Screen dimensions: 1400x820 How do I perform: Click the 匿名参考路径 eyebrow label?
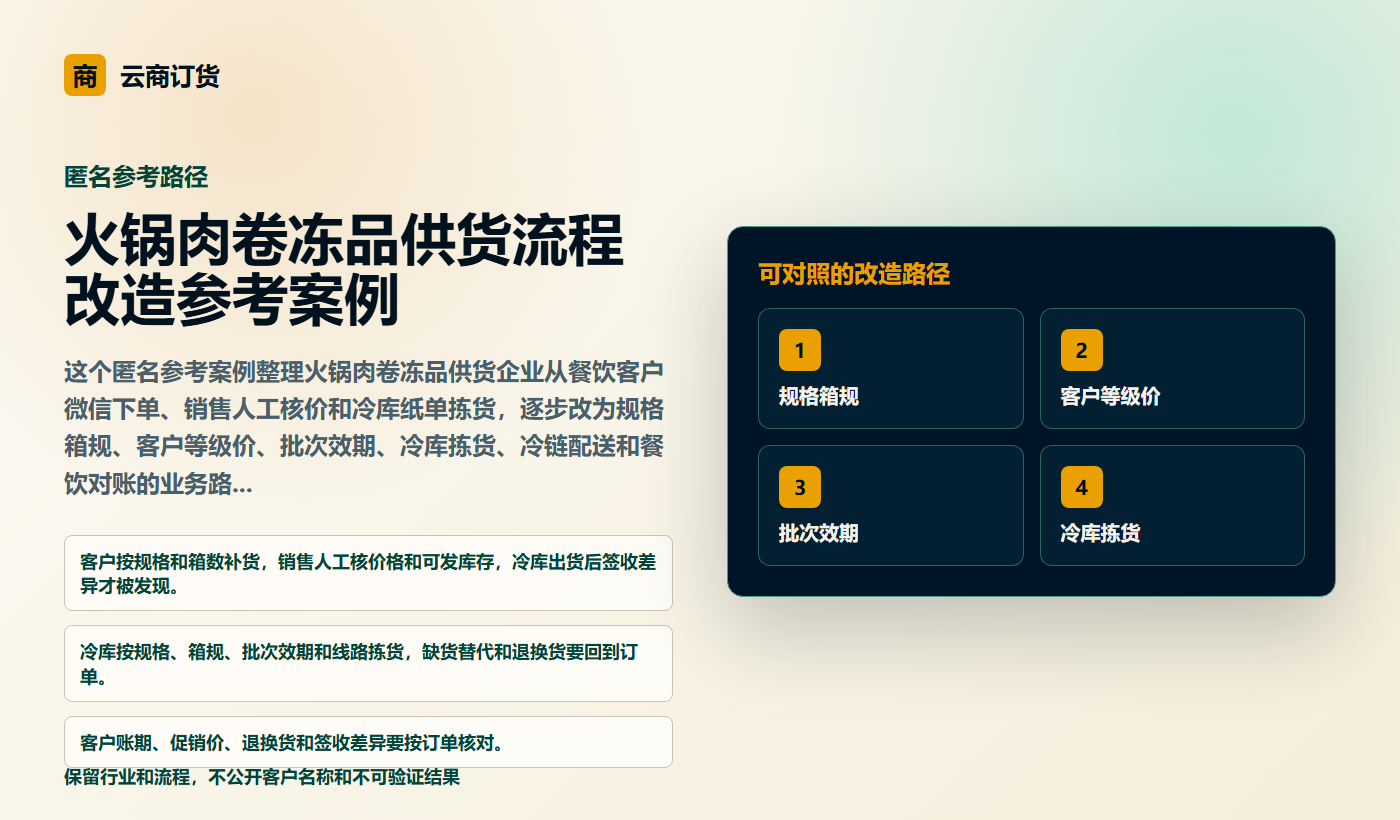tap(136, 177)
